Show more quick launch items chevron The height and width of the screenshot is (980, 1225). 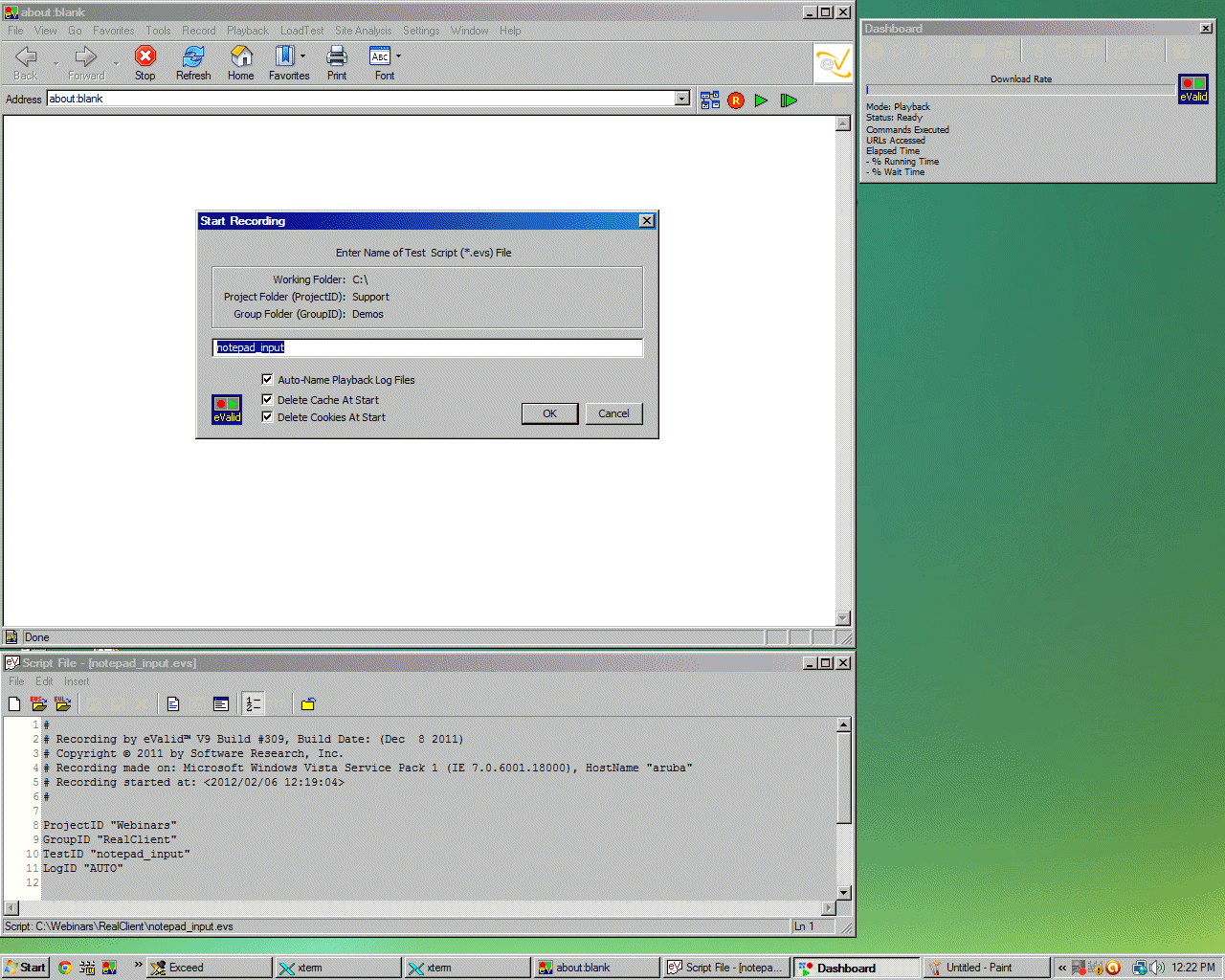point(138,965)
